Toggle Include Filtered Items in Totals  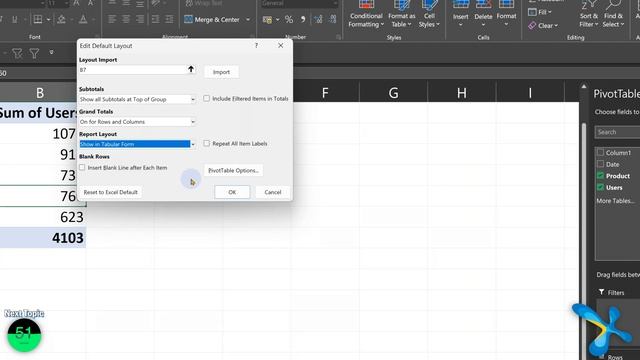(x=207, y=98)
